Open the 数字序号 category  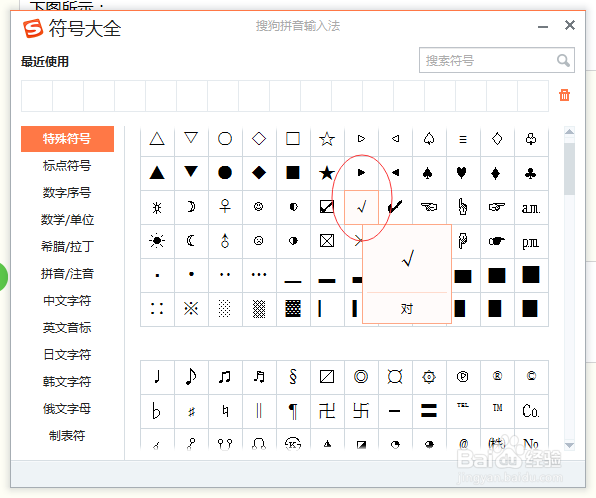[x=67, y=193]
